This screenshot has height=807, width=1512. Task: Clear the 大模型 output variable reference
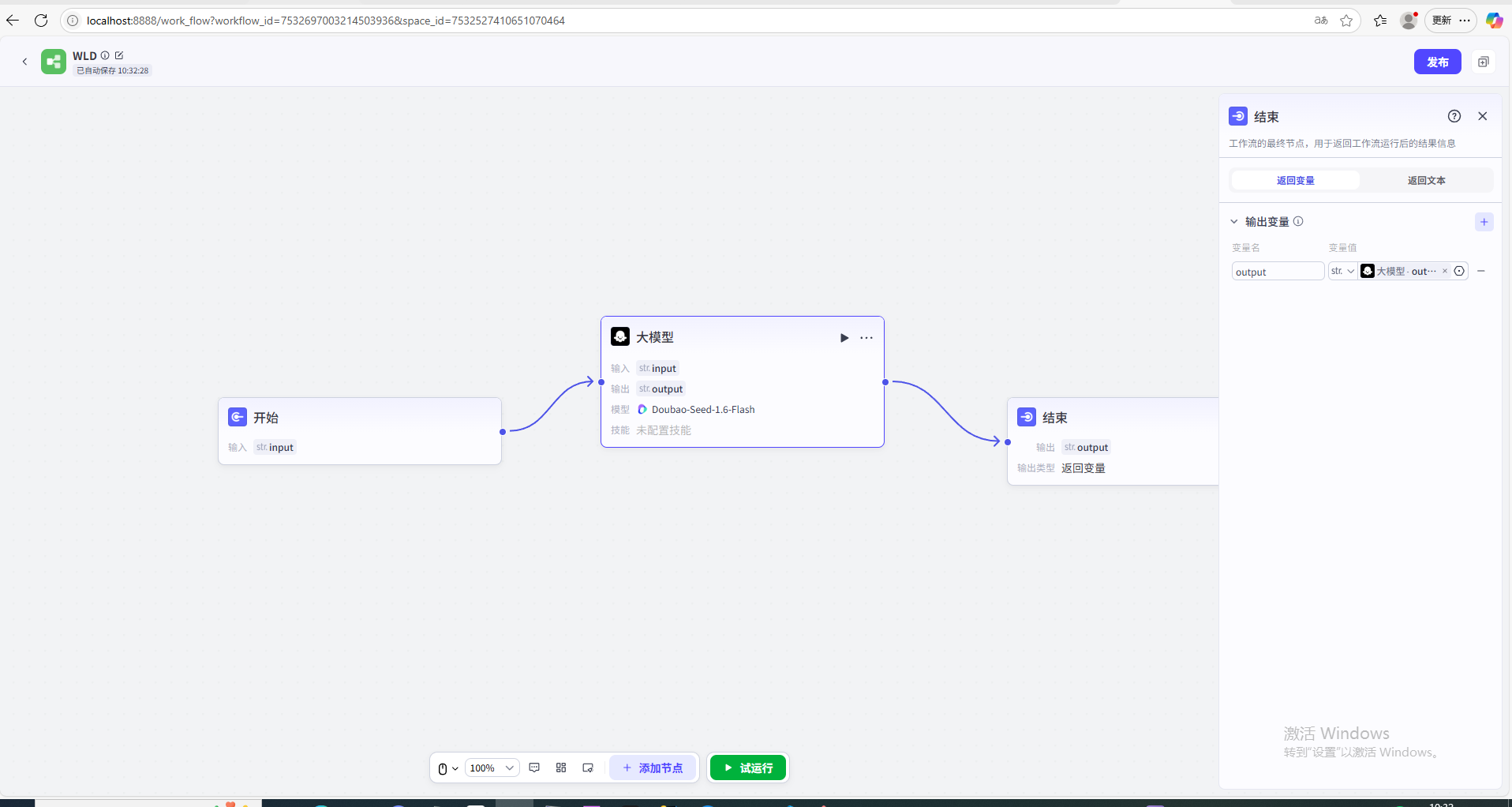(x=1445, y=271)
